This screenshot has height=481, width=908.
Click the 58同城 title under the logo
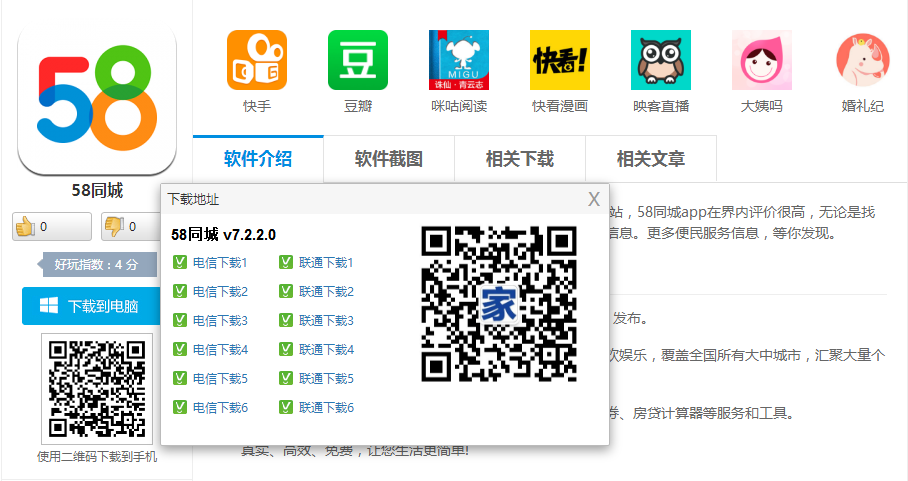pyautogui.click(x=97, y=190)
